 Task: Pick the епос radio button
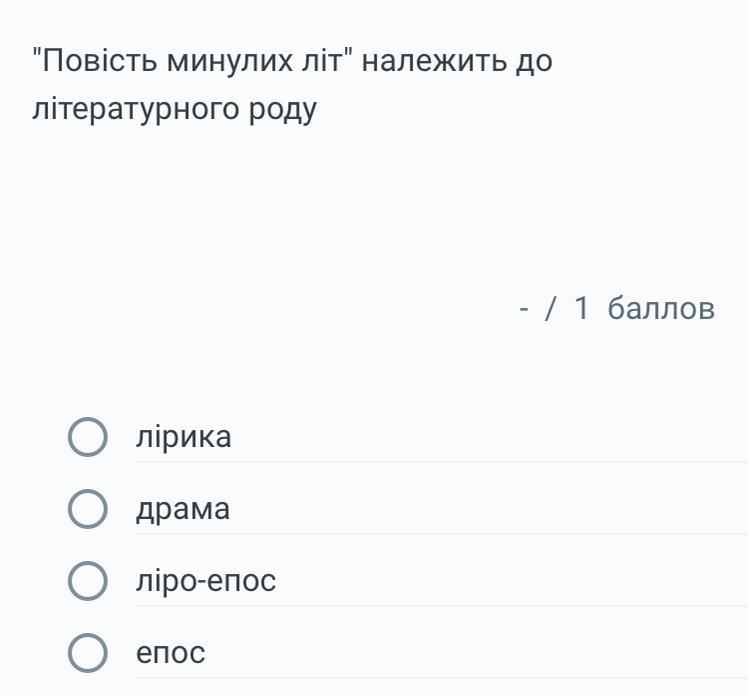click(x=87, y=653)
